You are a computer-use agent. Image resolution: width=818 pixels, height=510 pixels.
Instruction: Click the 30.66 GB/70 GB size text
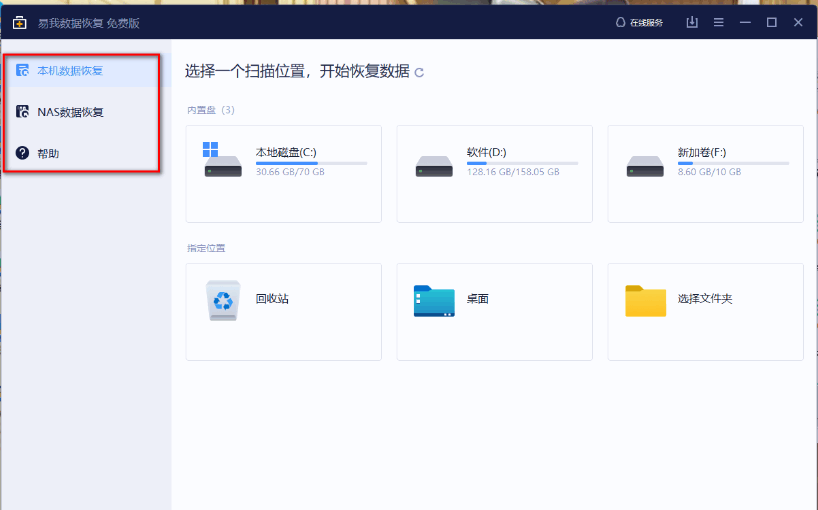tap(290, 172)
